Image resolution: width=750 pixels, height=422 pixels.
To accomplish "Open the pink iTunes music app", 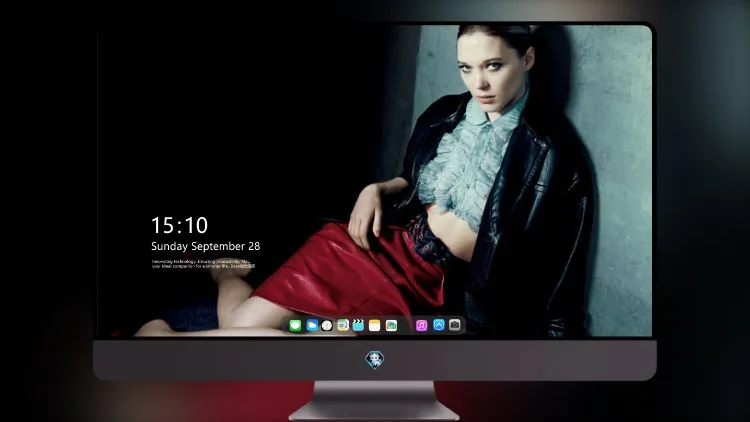I will 421,325.
